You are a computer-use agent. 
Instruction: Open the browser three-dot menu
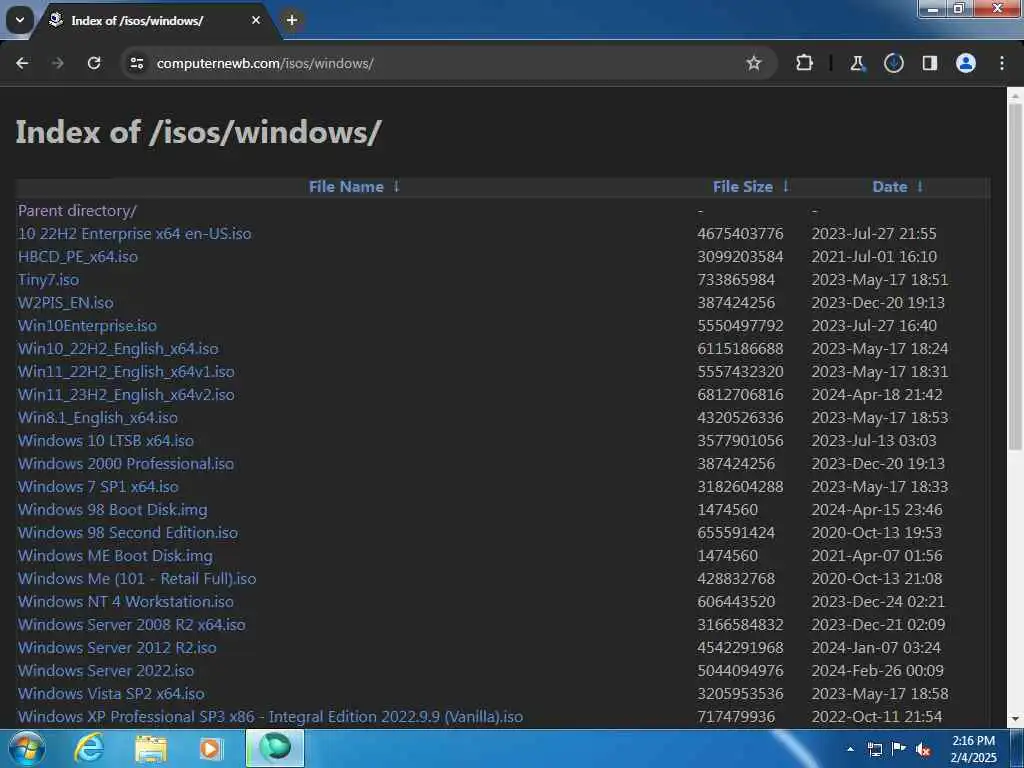coord(1002,63)
